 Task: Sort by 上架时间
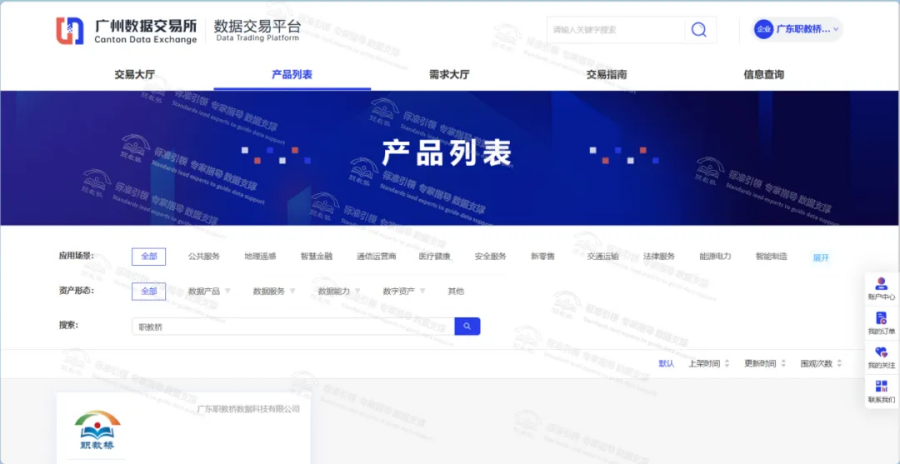pos(709,364)
